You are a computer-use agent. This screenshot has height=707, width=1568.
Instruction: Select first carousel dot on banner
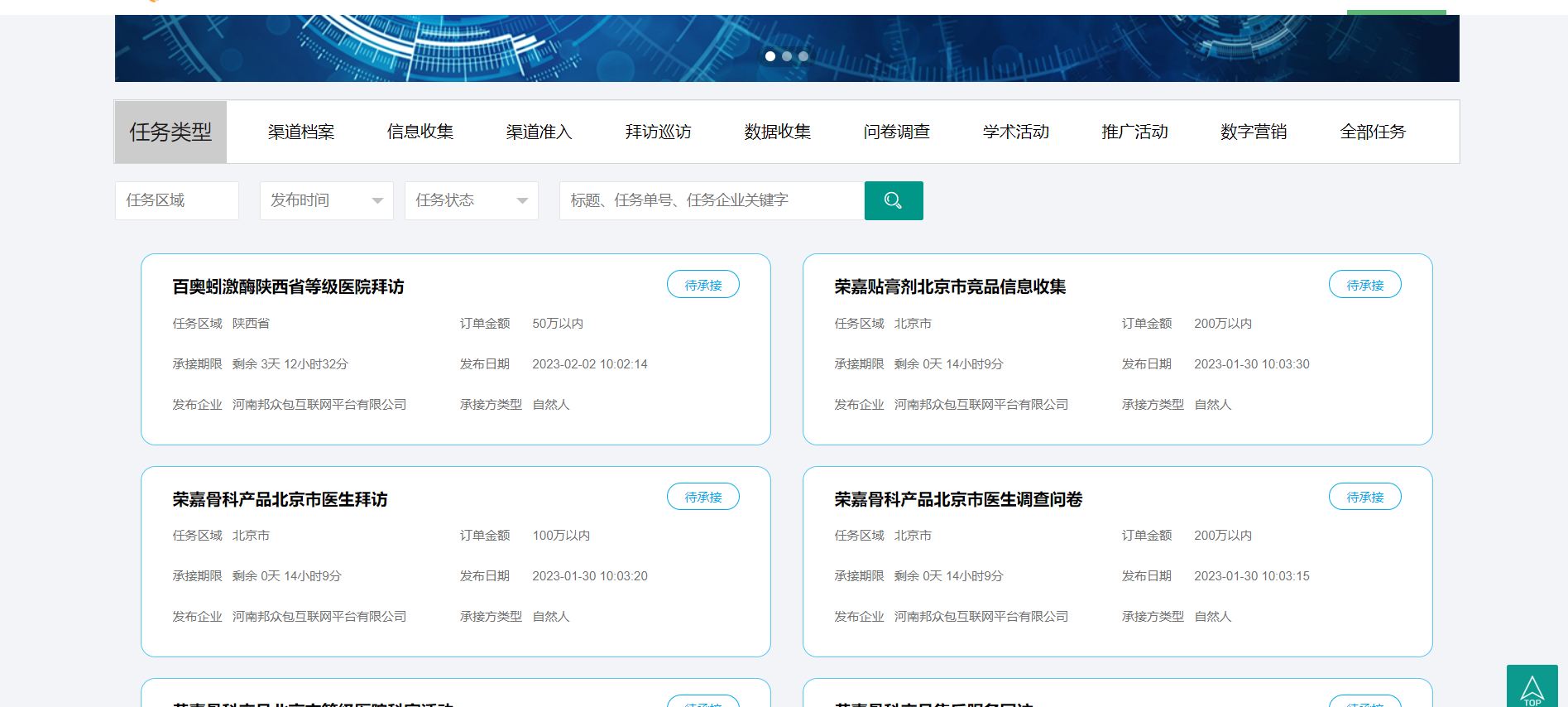pos(770,56)
